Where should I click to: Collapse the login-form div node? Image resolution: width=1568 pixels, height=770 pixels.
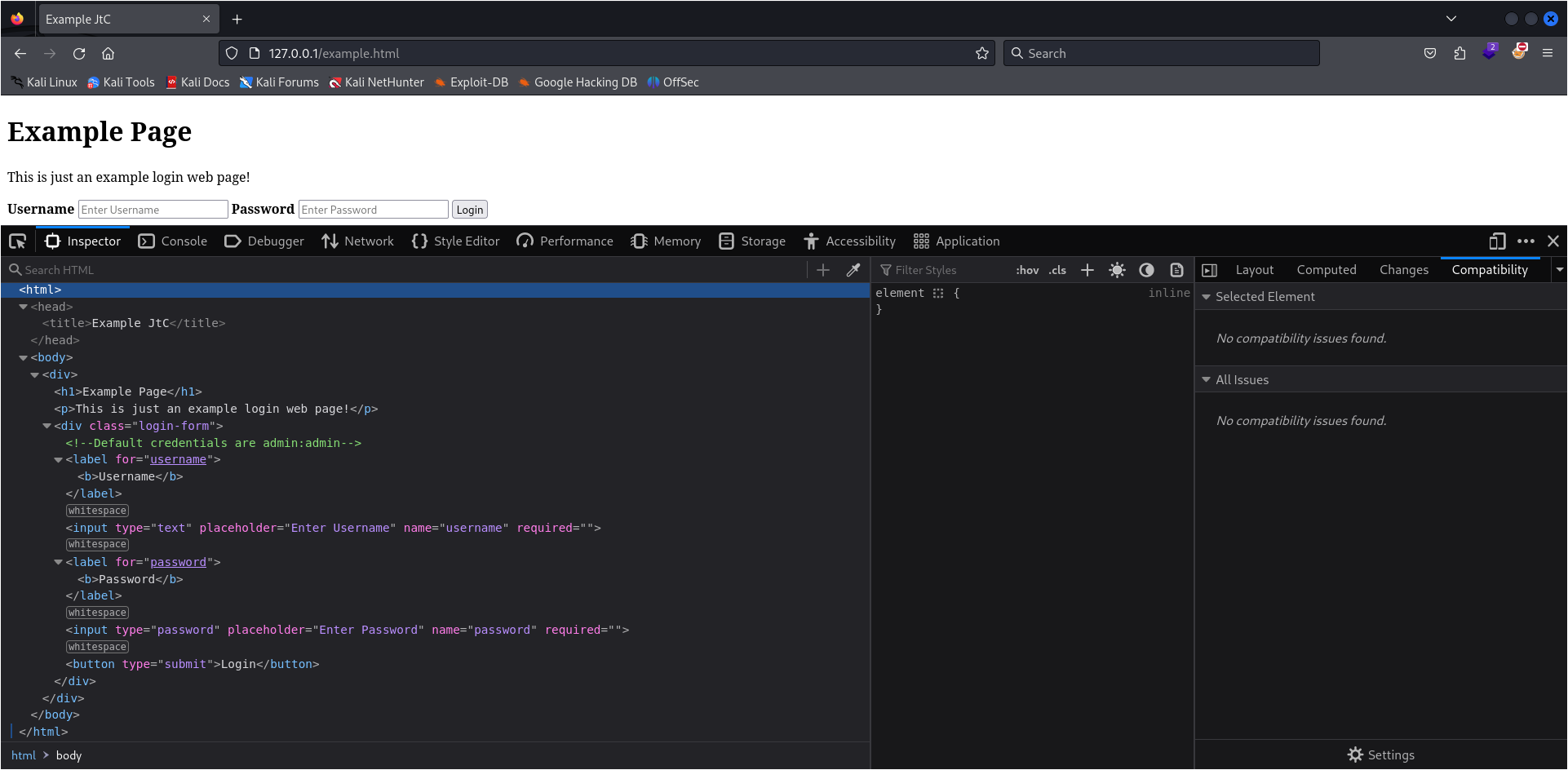click(47, 426)
